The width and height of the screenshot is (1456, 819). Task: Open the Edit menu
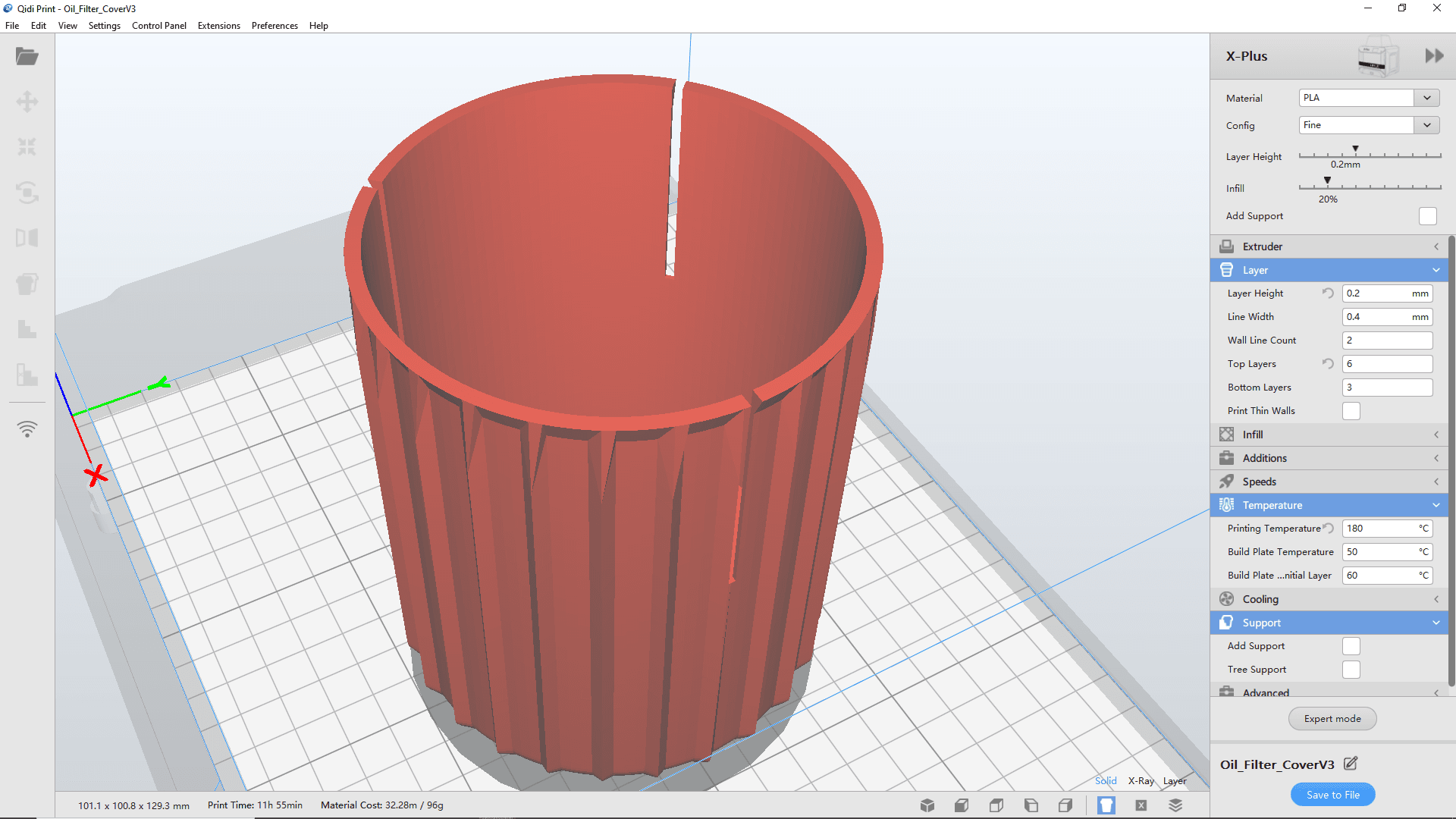click(x=39, y=26)
